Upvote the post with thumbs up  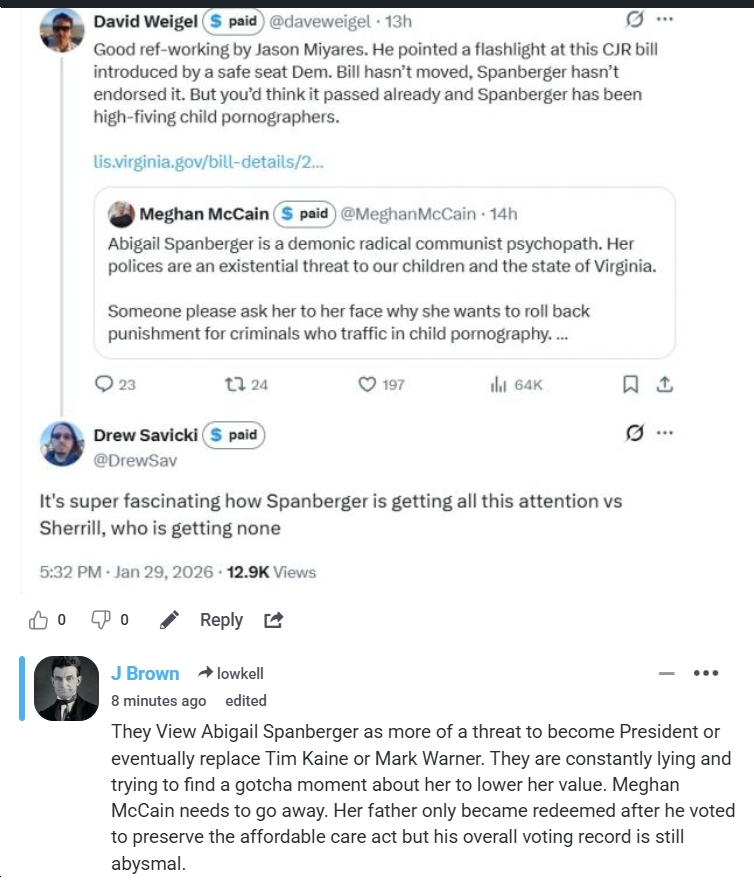(x=39, y=620)
